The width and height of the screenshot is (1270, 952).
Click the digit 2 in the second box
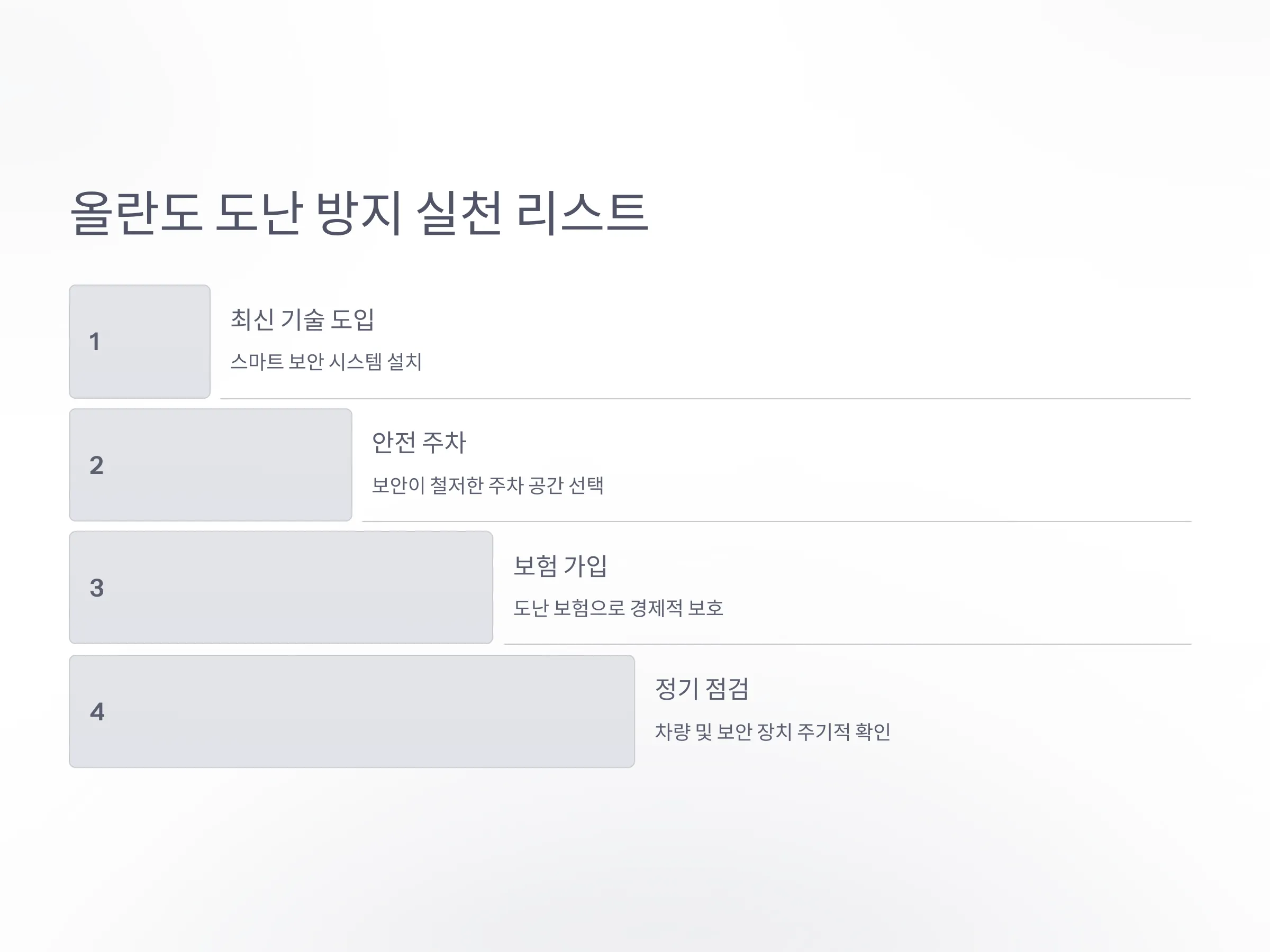pos(96,465)
